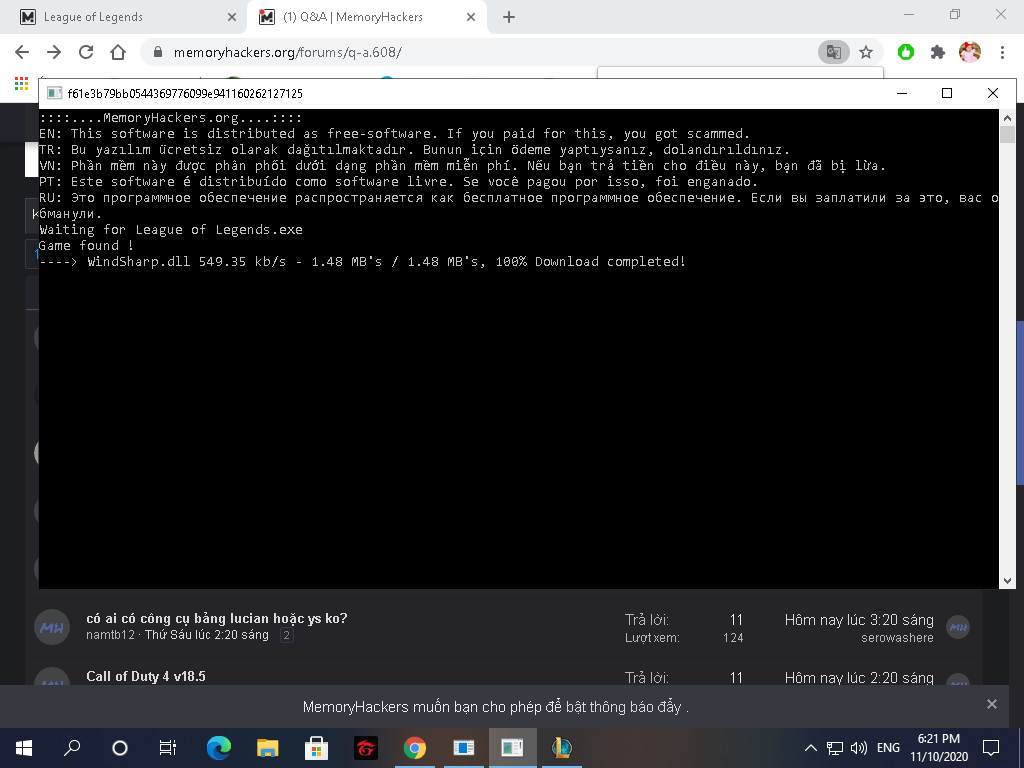Open File Explorer from the taskbar
1024x768 pixels.
(267, 748)
